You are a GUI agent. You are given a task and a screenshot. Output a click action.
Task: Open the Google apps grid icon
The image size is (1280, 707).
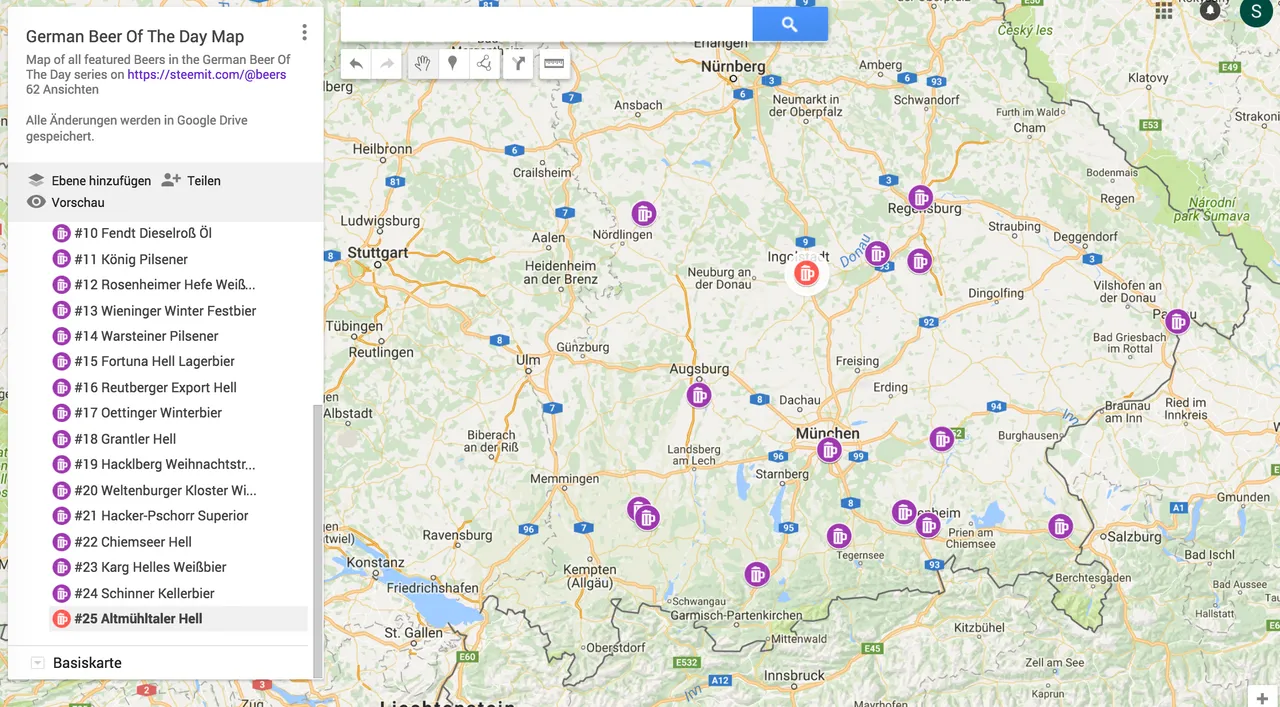point(1164,11)
